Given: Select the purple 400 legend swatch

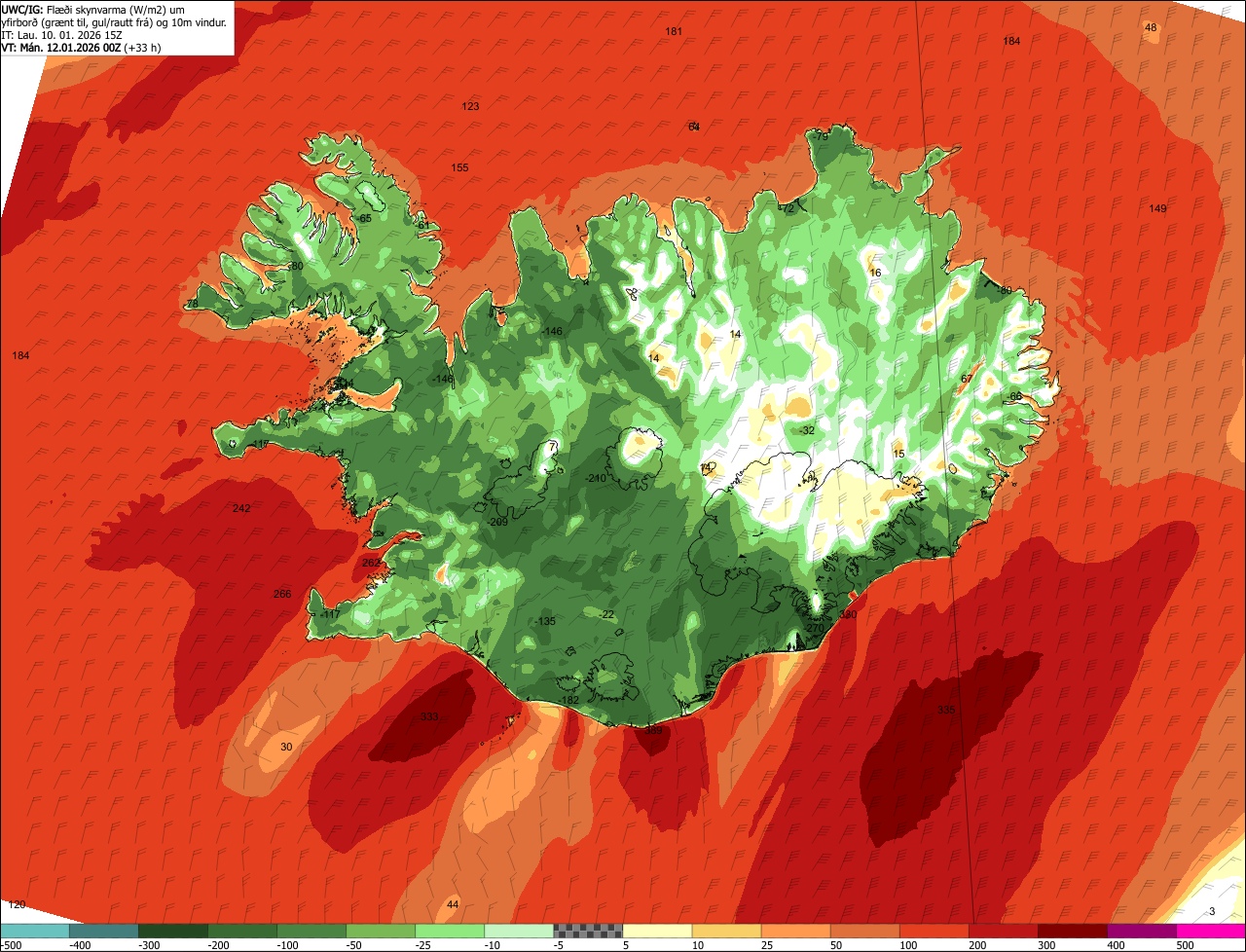Looking at the screenshot, I should tap(1141, 930).
